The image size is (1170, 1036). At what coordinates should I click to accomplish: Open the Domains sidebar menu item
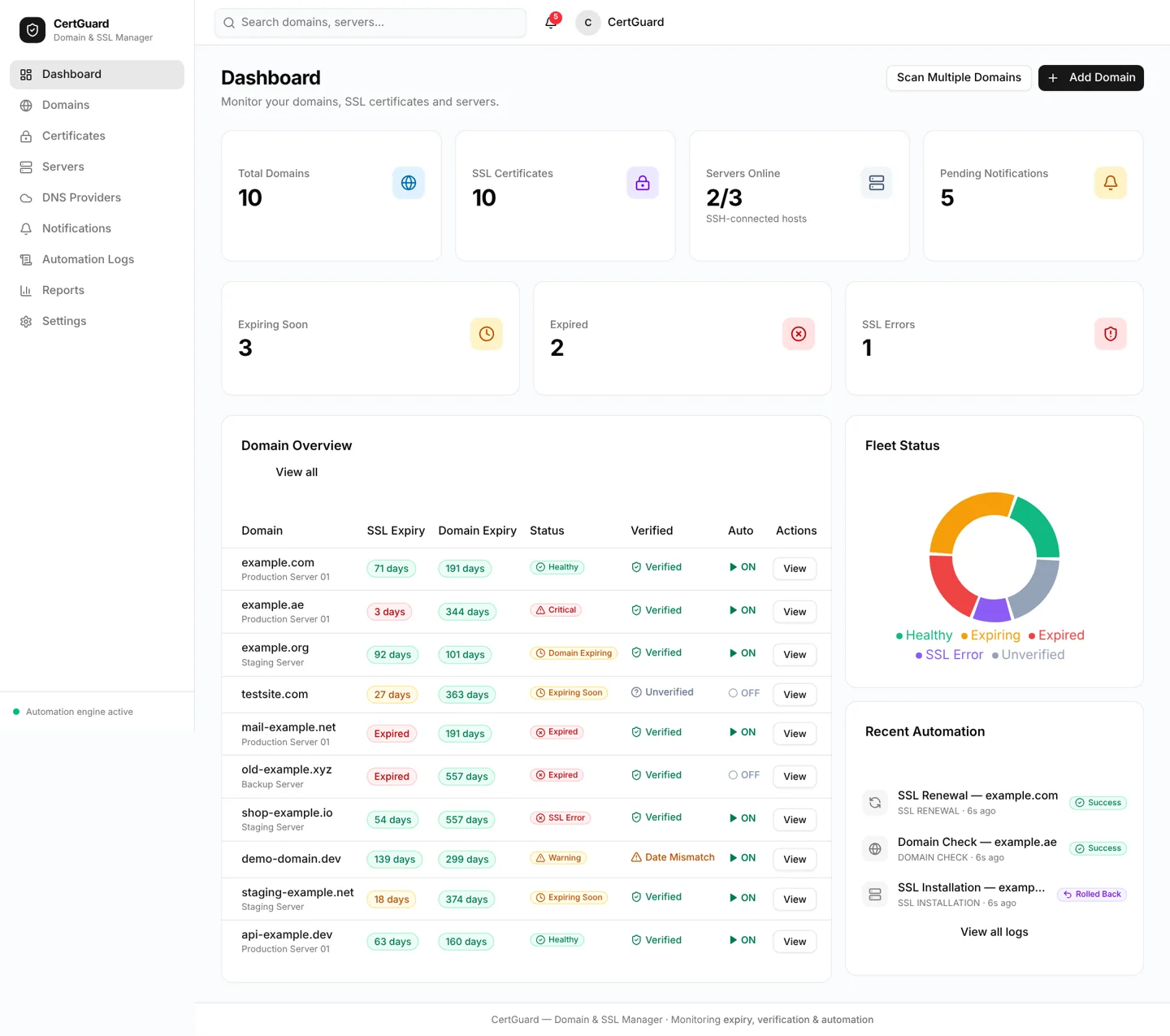click(97, 105)
